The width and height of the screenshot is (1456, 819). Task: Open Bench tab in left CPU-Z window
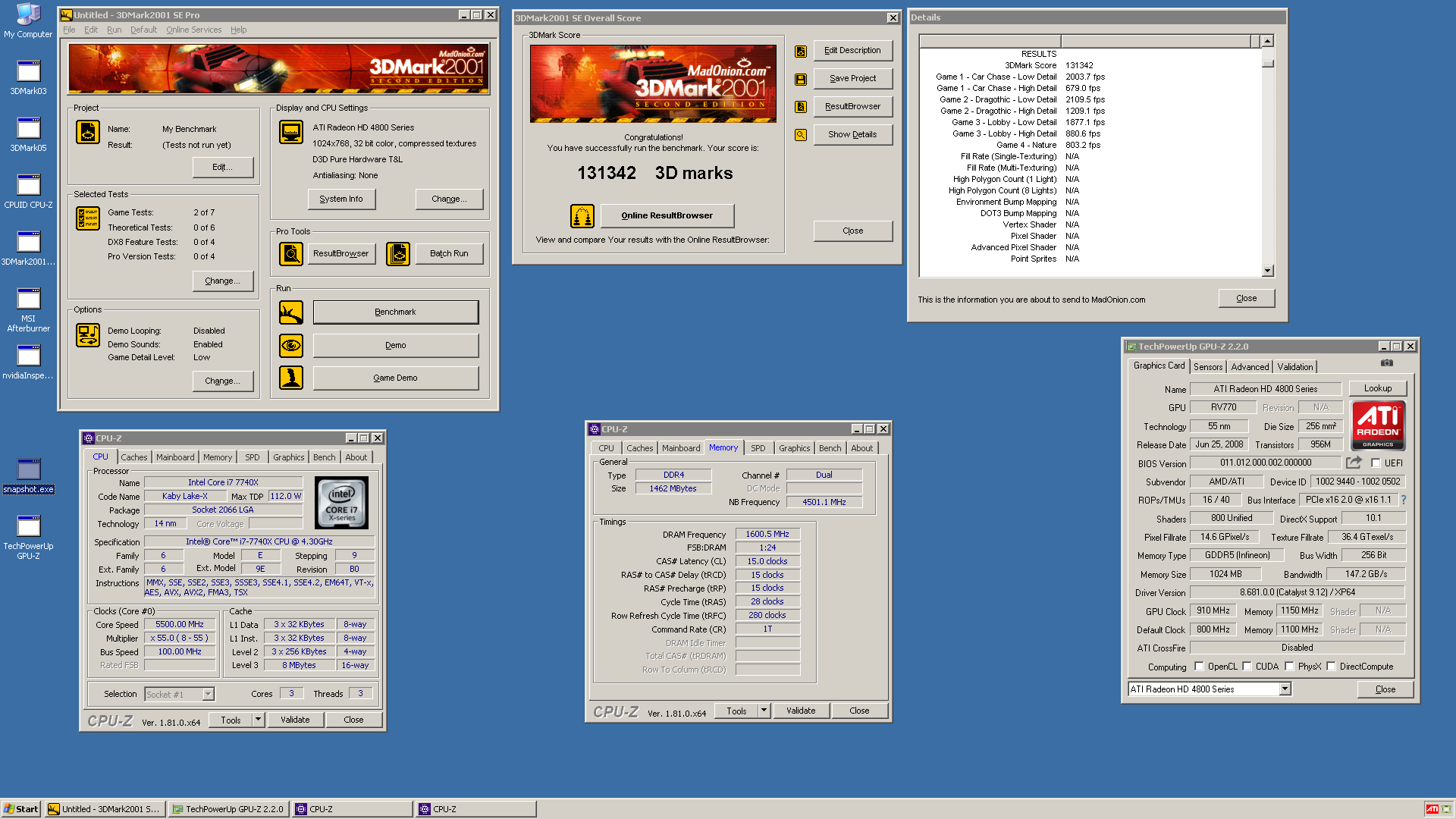coord(325,457)
